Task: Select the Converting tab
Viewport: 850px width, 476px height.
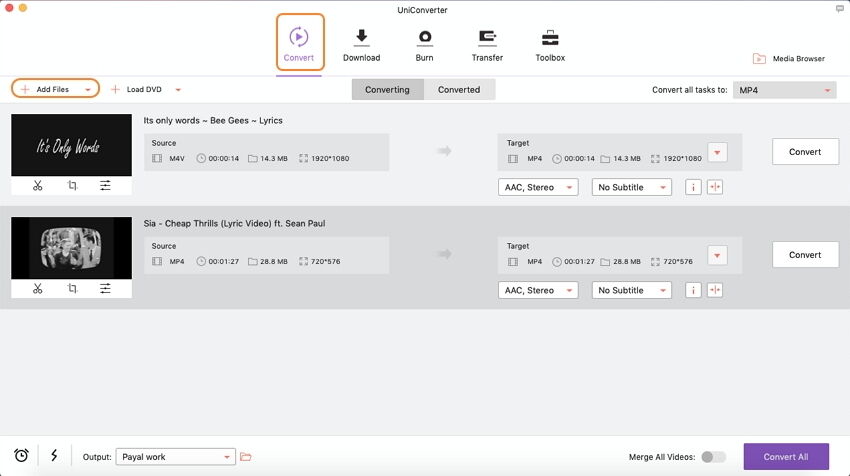Action: [x=387, y=90]
